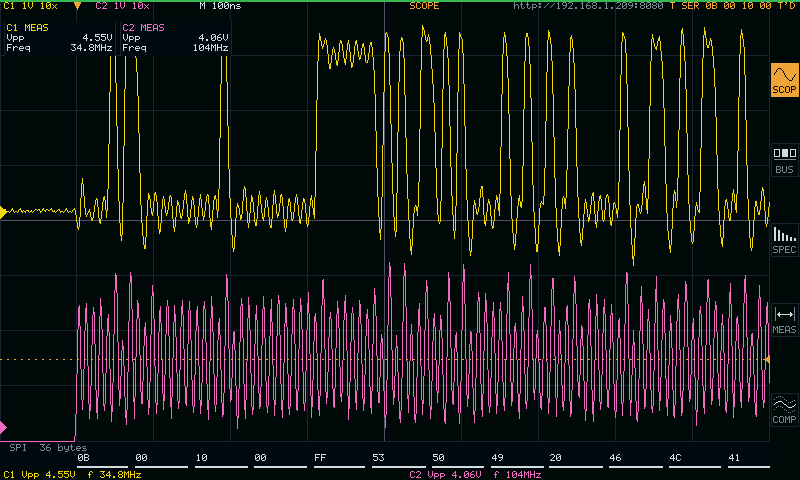
Task: Click the bottom C2 Vpp 4.06V status readout
Action: point(445,474)
